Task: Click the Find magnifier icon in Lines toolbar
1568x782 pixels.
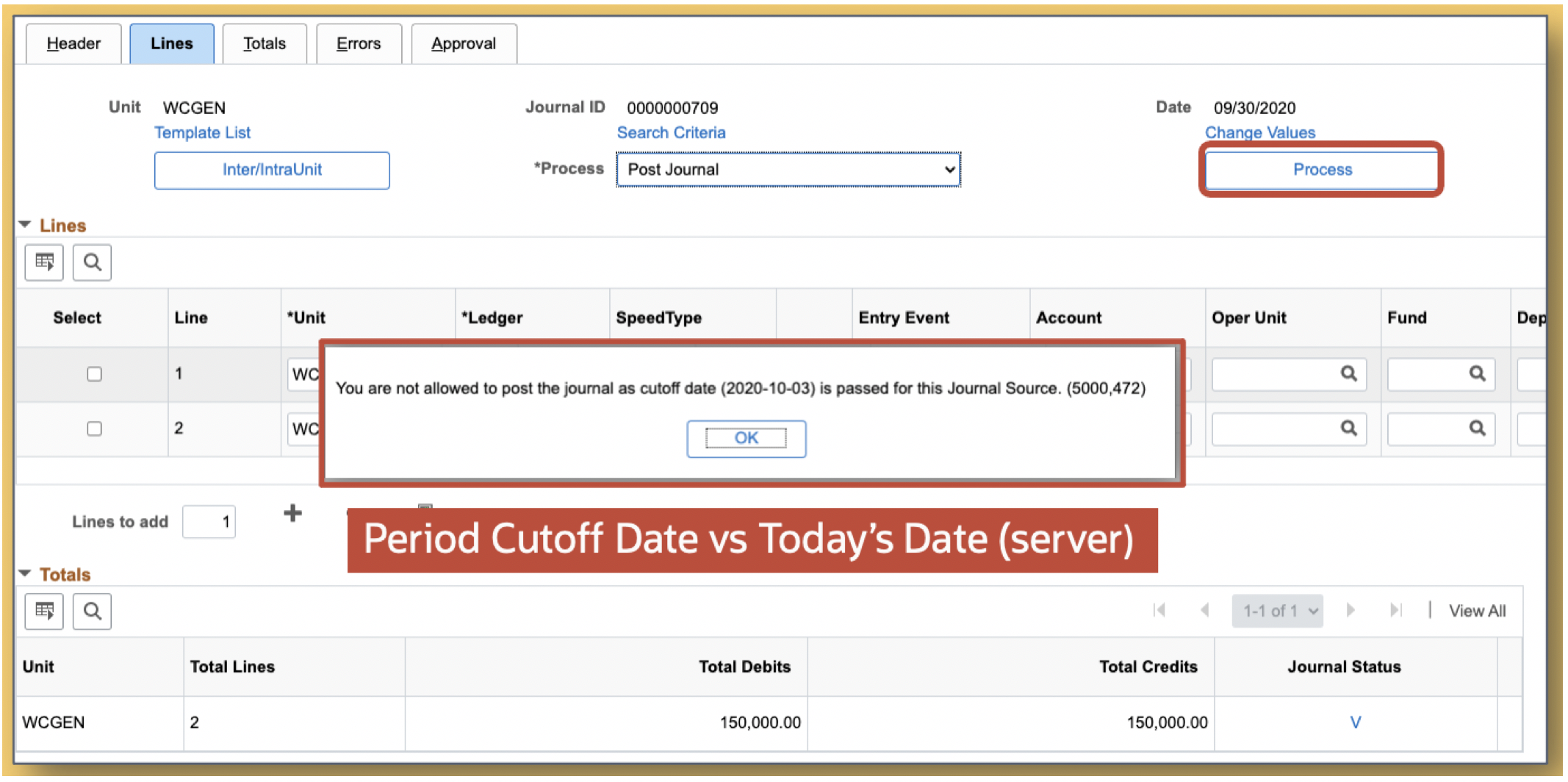Action: point(91,262)
